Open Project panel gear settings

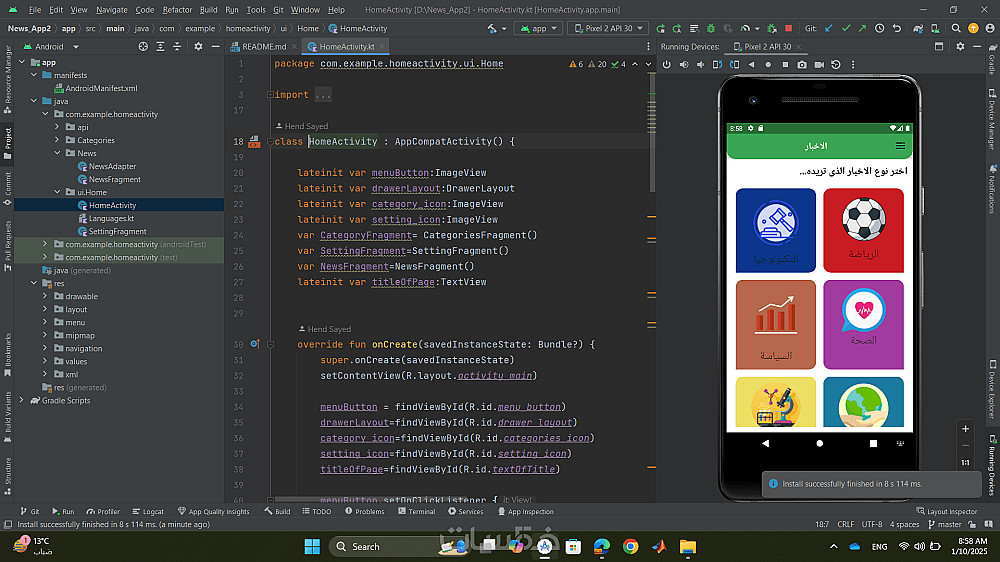(x=198, y=46)
